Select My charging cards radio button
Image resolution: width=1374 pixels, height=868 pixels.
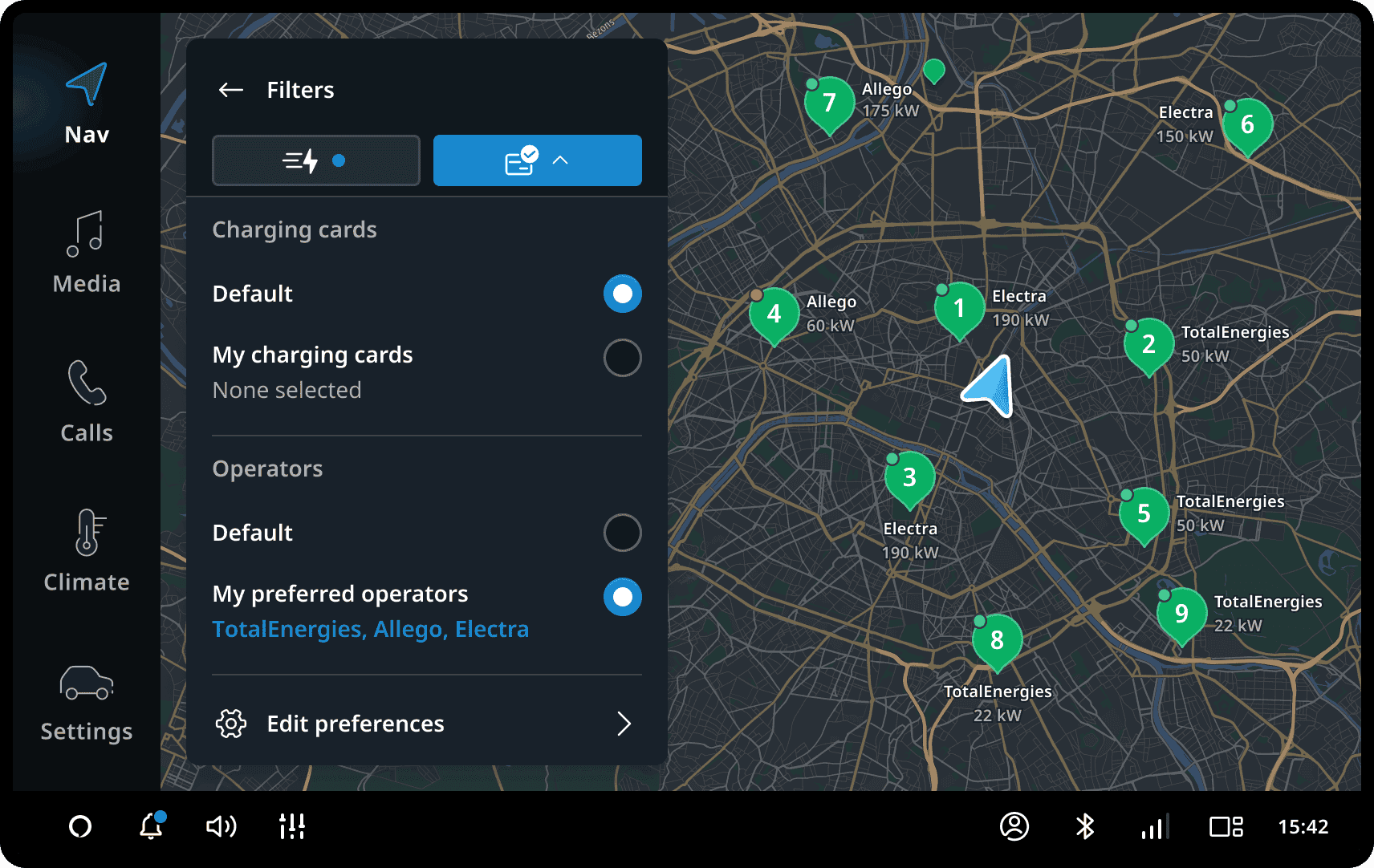[x=622, y=358]
